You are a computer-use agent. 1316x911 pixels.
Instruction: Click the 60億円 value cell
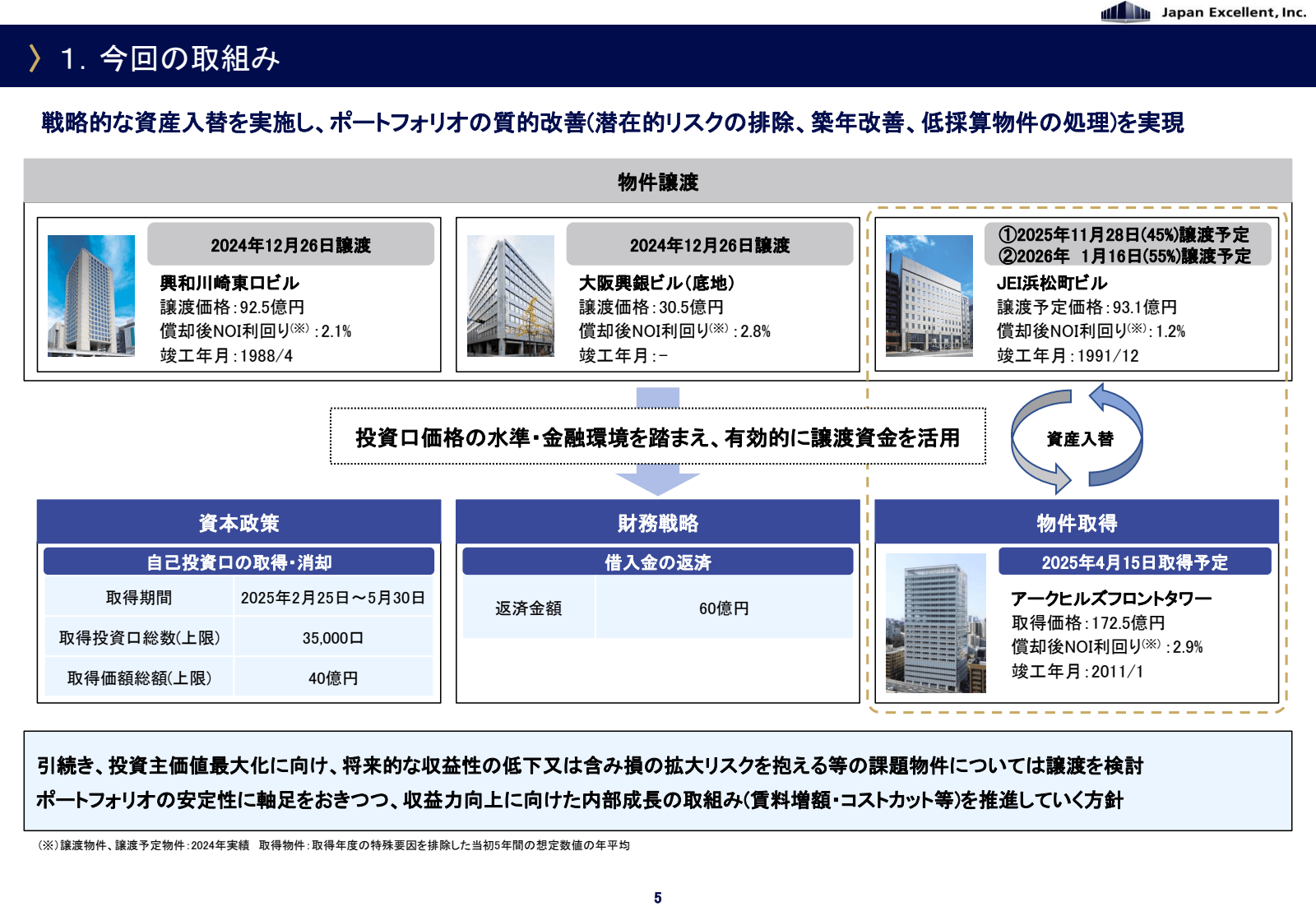point(725,608)
